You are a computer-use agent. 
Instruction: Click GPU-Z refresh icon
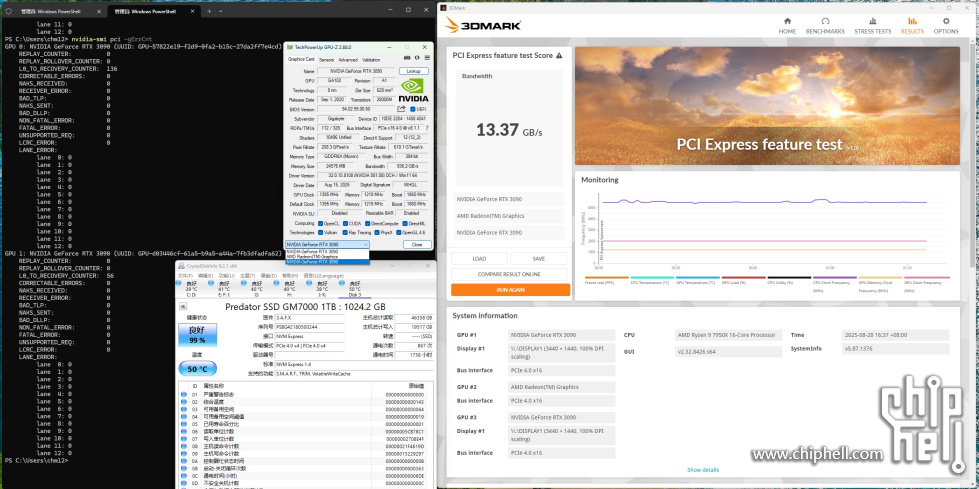(x=417, y=57)
